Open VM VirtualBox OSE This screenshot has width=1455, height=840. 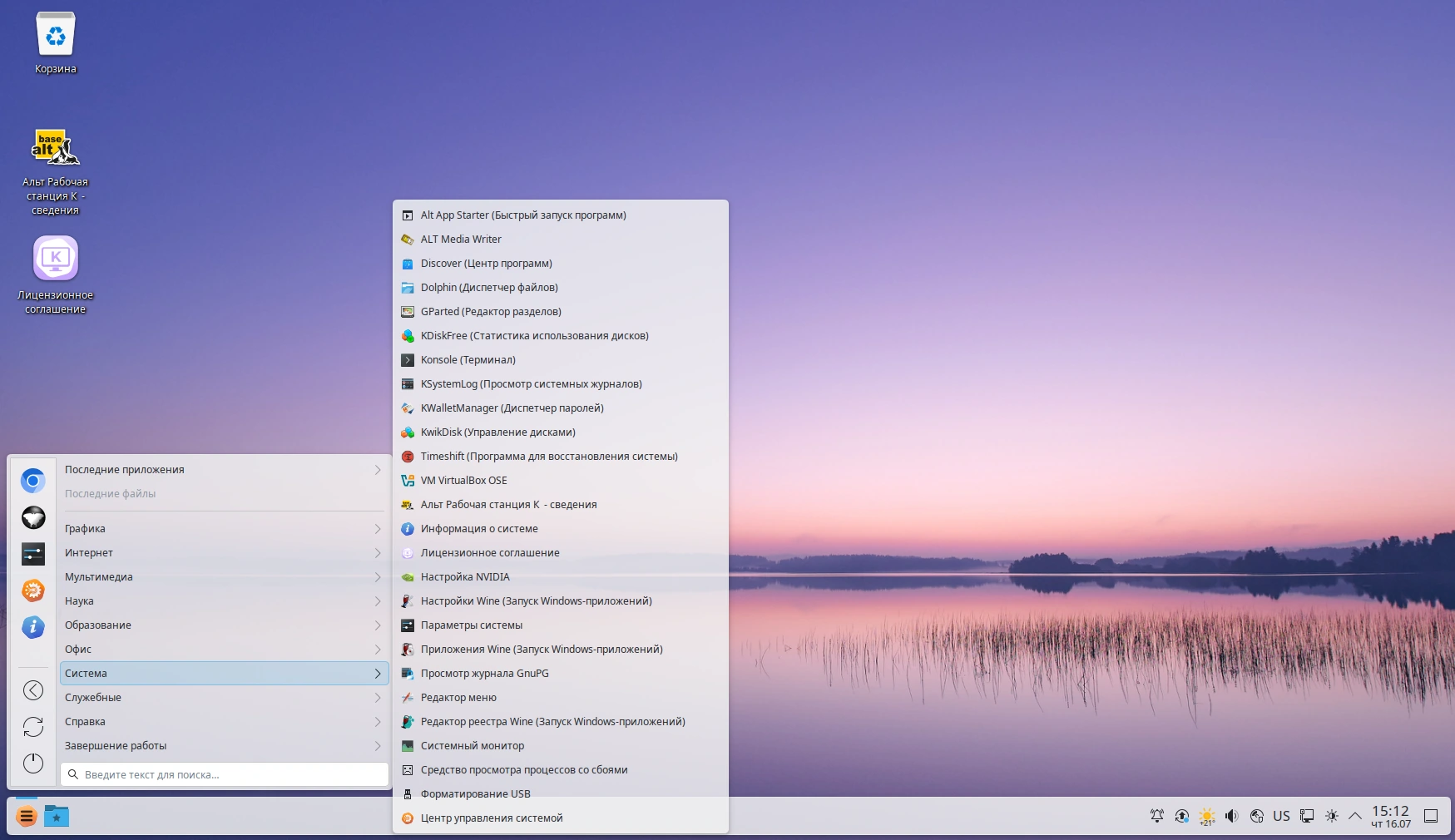(x=561, y=481)
